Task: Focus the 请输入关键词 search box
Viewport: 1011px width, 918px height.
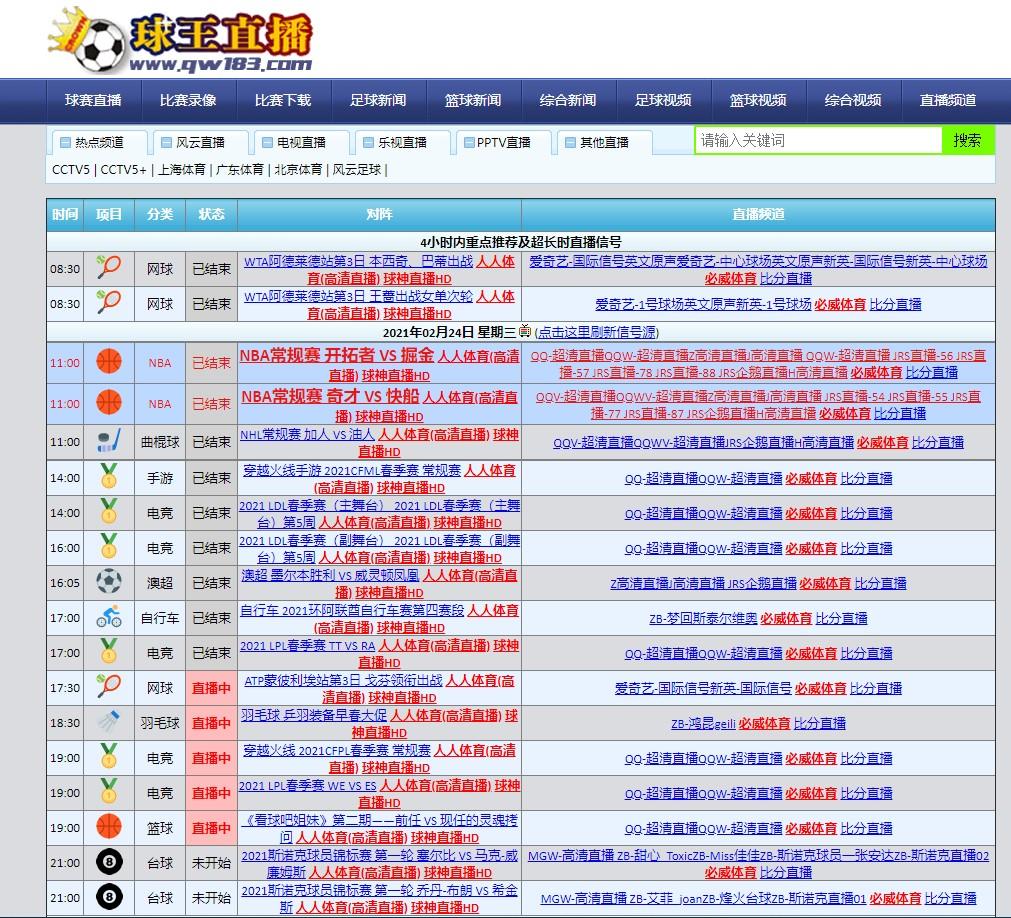Action: tap(818, 140)
